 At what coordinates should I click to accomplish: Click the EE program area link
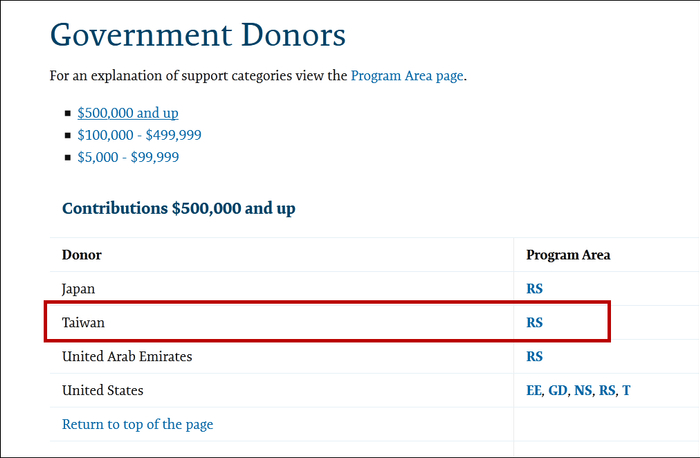tap(533, 391)
